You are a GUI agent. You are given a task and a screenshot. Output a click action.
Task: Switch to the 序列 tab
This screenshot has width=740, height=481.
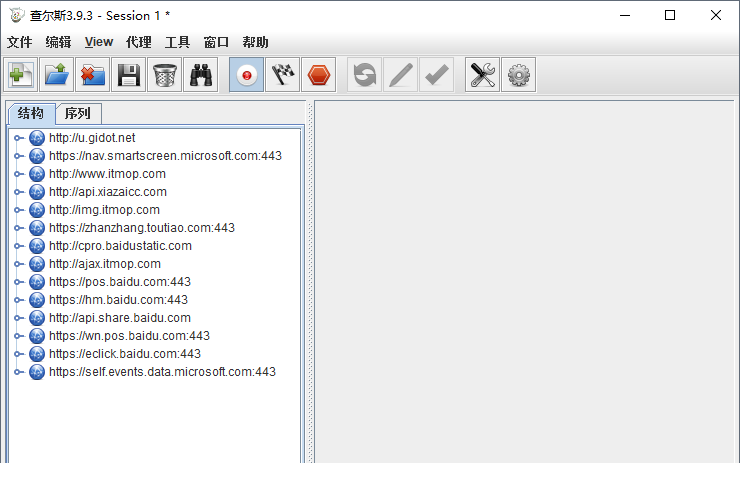78,114
